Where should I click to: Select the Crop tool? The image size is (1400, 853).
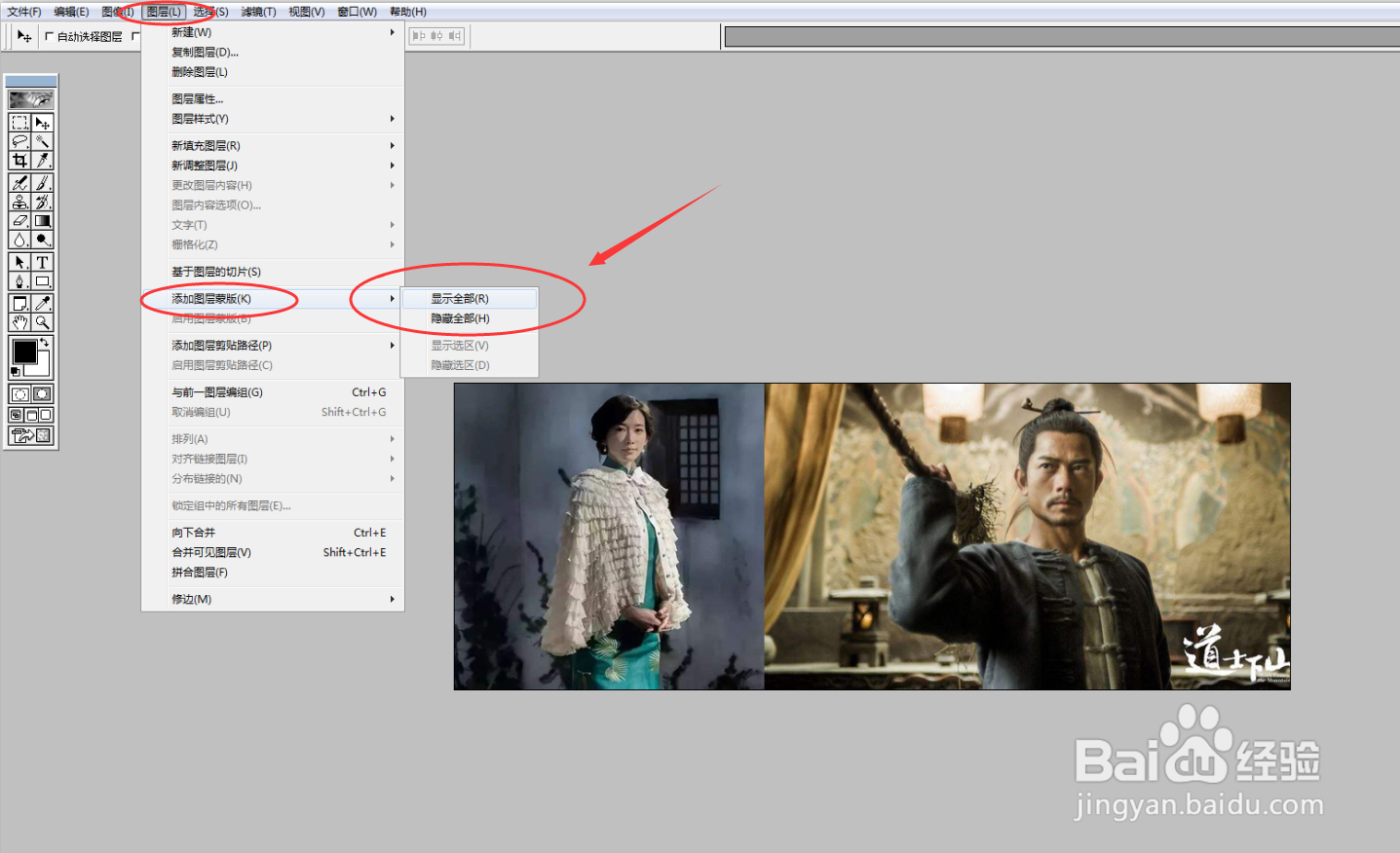pos(19,161)
